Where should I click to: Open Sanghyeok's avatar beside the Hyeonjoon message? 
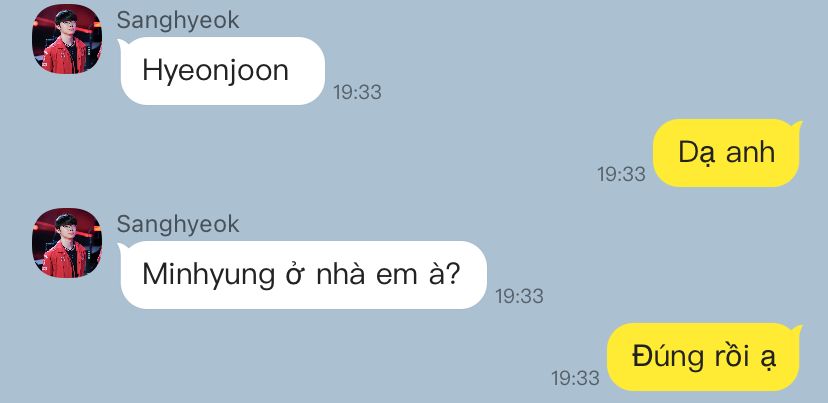(67, 39)
